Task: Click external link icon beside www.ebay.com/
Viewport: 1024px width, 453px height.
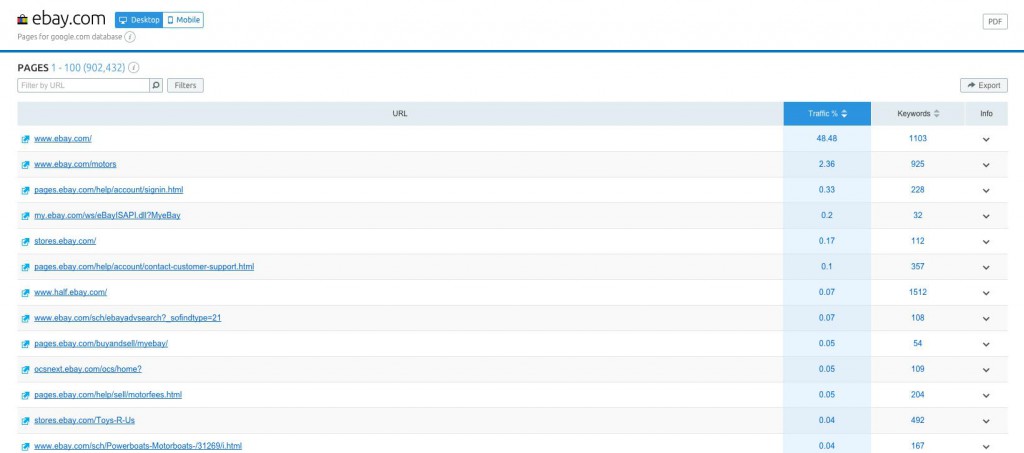Action: pos(25,139)
